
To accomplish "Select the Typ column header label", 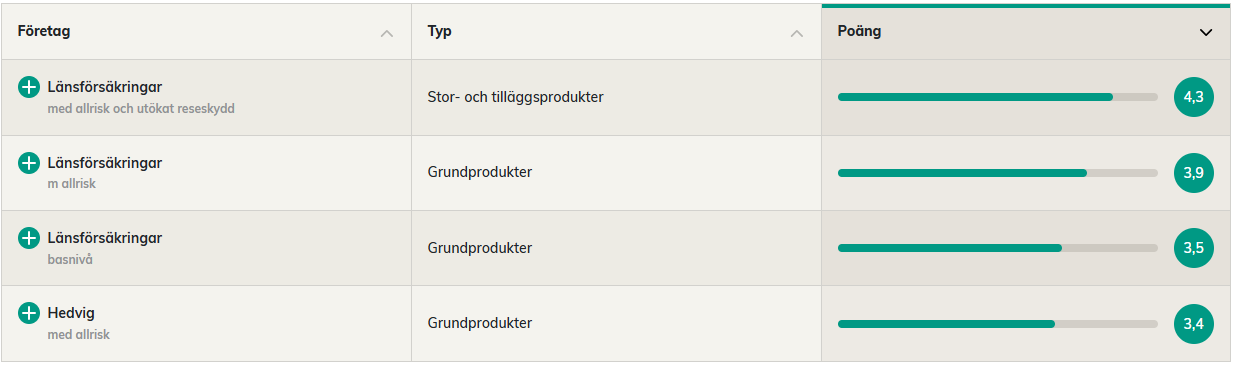I will (x=440, y=32).
